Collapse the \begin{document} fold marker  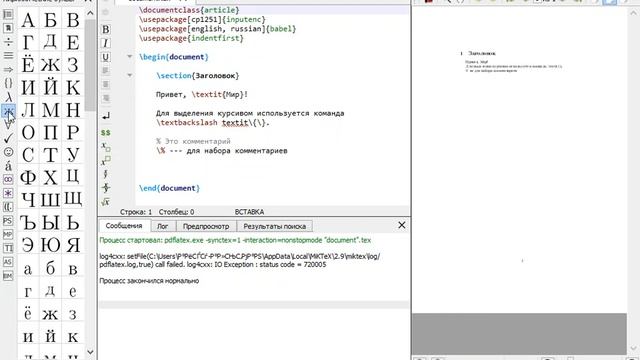[x=130, y=57]
